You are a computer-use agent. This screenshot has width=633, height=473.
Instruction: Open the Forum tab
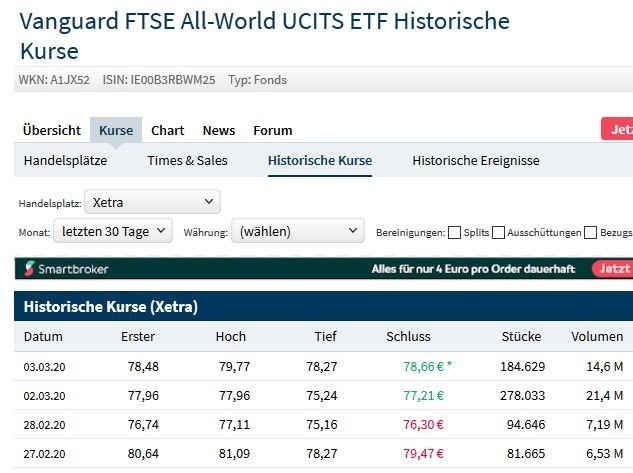[x=273, y=130]
